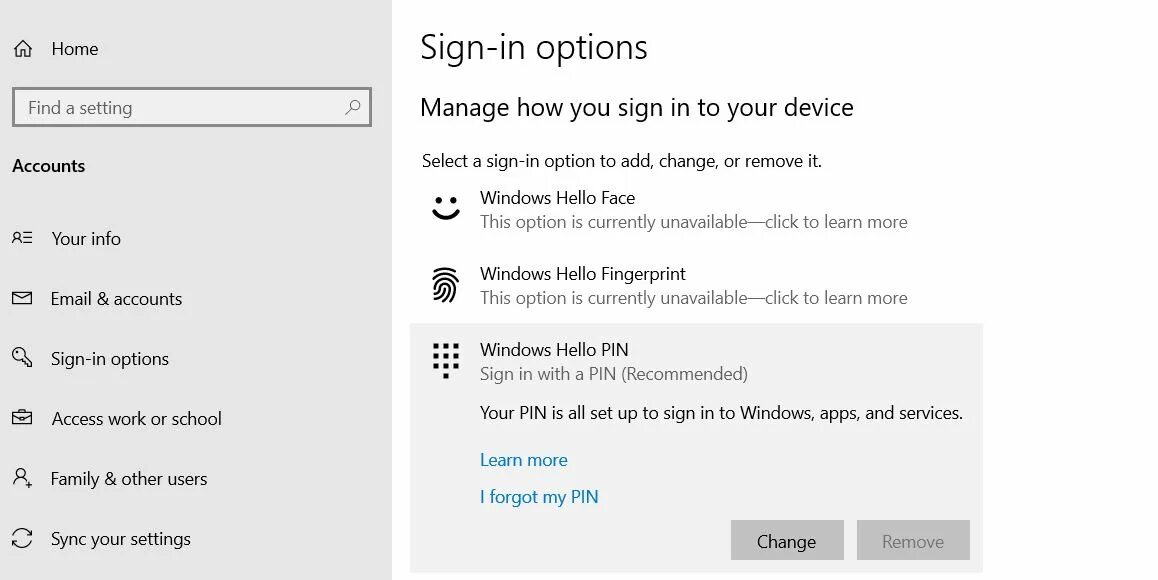1158x580 pixels.
Task: Expand the Windows Hello Fingerprint option
Action: click(x=582, y=274)
